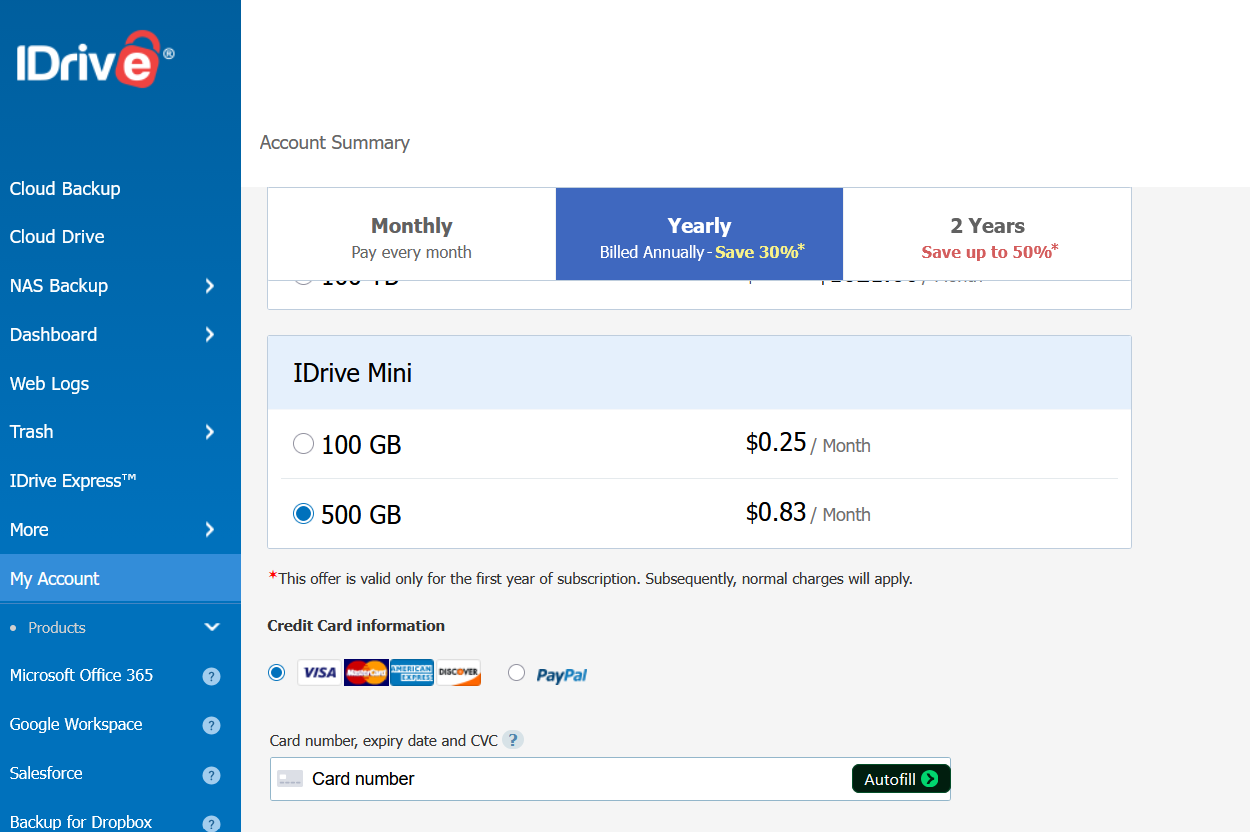This screenshot has width=1250, height=832.
Task: Click the Account Summary heading
Action: 335,143
